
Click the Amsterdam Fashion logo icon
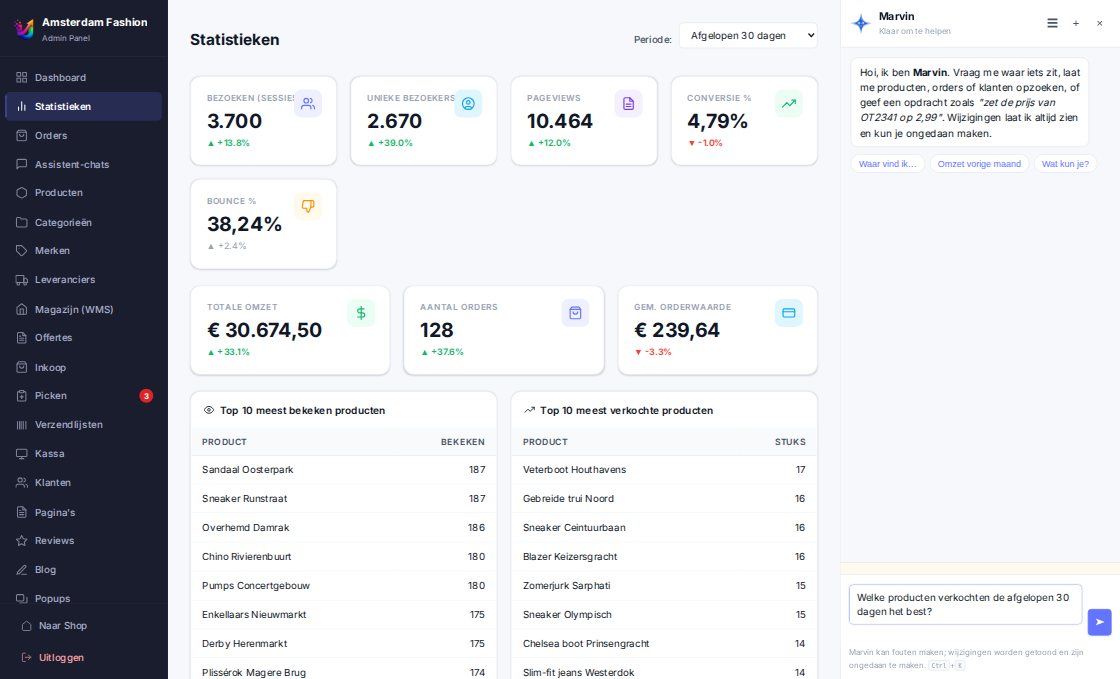click(24, 29)
